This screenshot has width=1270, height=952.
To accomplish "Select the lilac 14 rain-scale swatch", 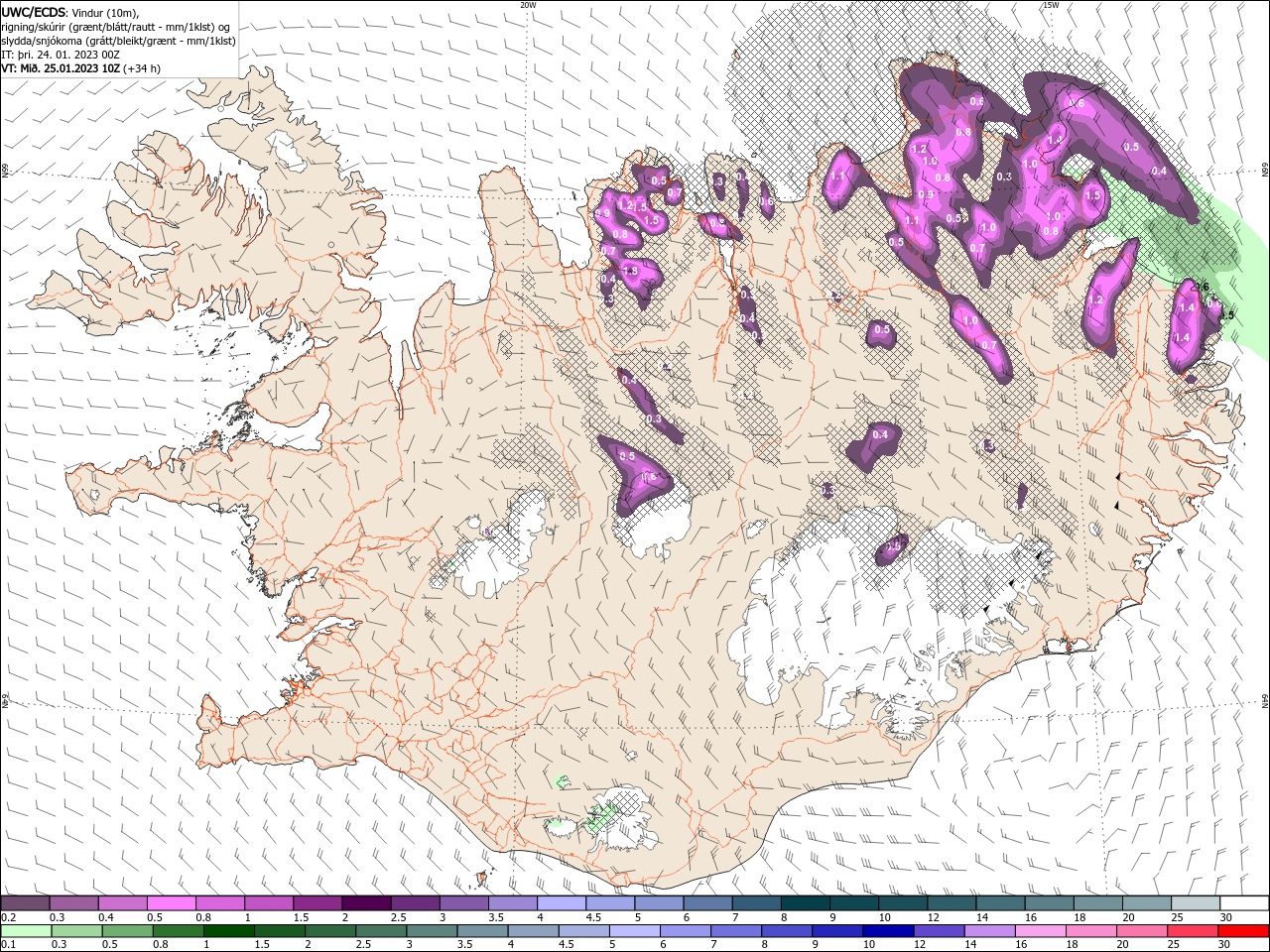I will coord(989,931).
